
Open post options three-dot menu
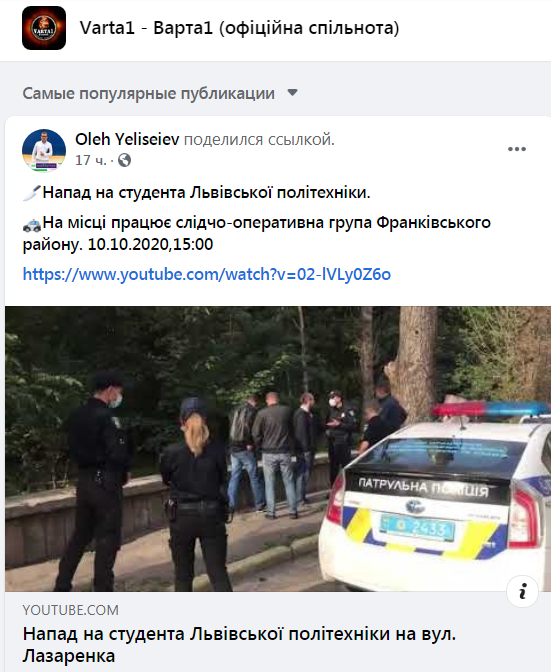516,149
